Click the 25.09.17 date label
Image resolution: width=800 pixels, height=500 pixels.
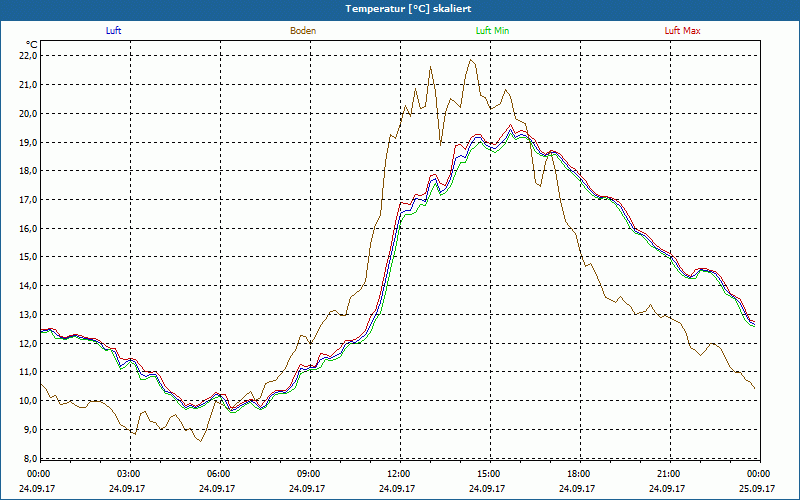point(757,488)
